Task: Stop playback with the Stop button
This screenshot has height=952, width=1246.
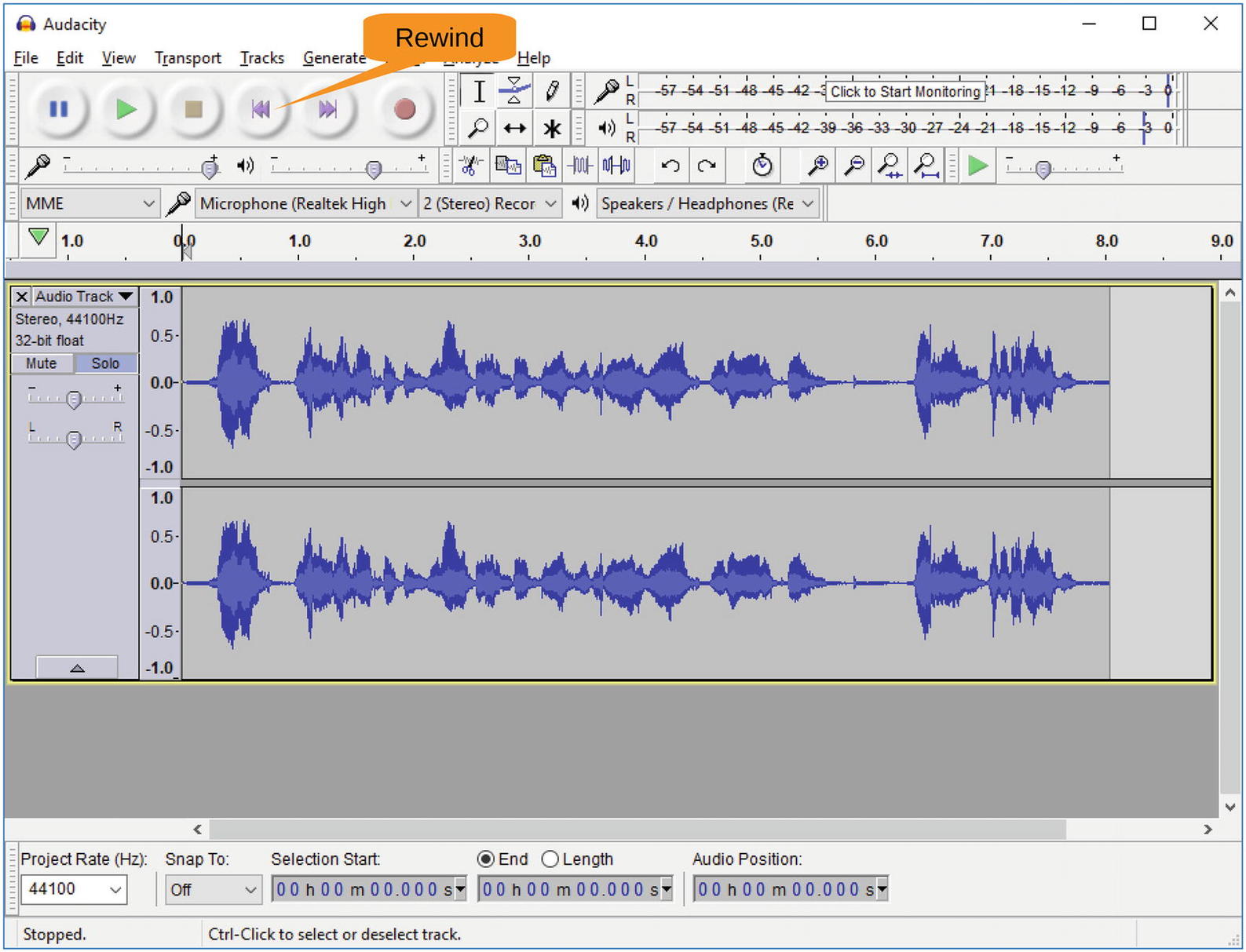Action: click(193, 109)
